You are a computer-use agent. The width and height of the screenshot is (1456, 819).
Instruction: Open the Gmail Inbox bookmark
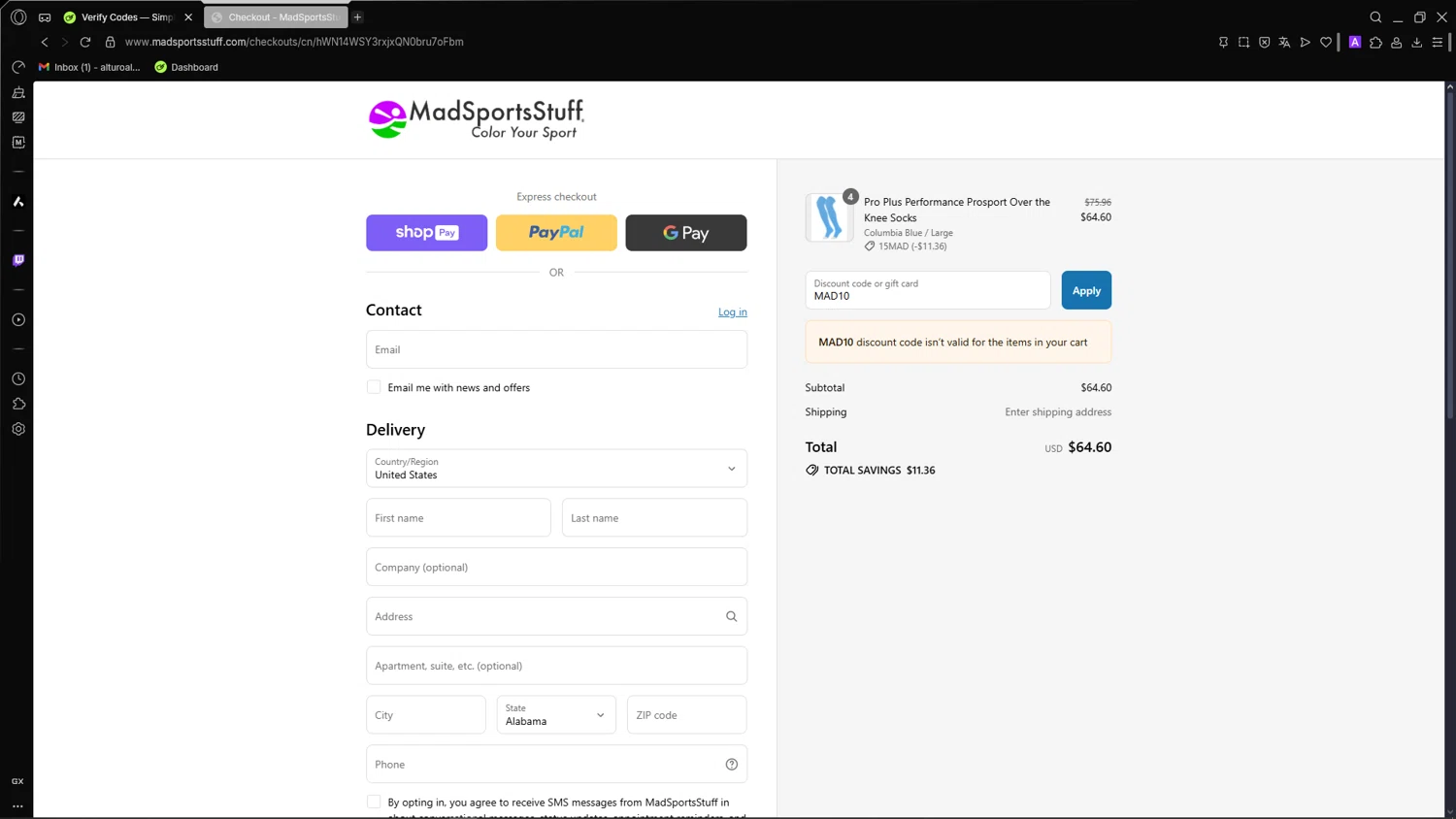(x=88, y=67)
